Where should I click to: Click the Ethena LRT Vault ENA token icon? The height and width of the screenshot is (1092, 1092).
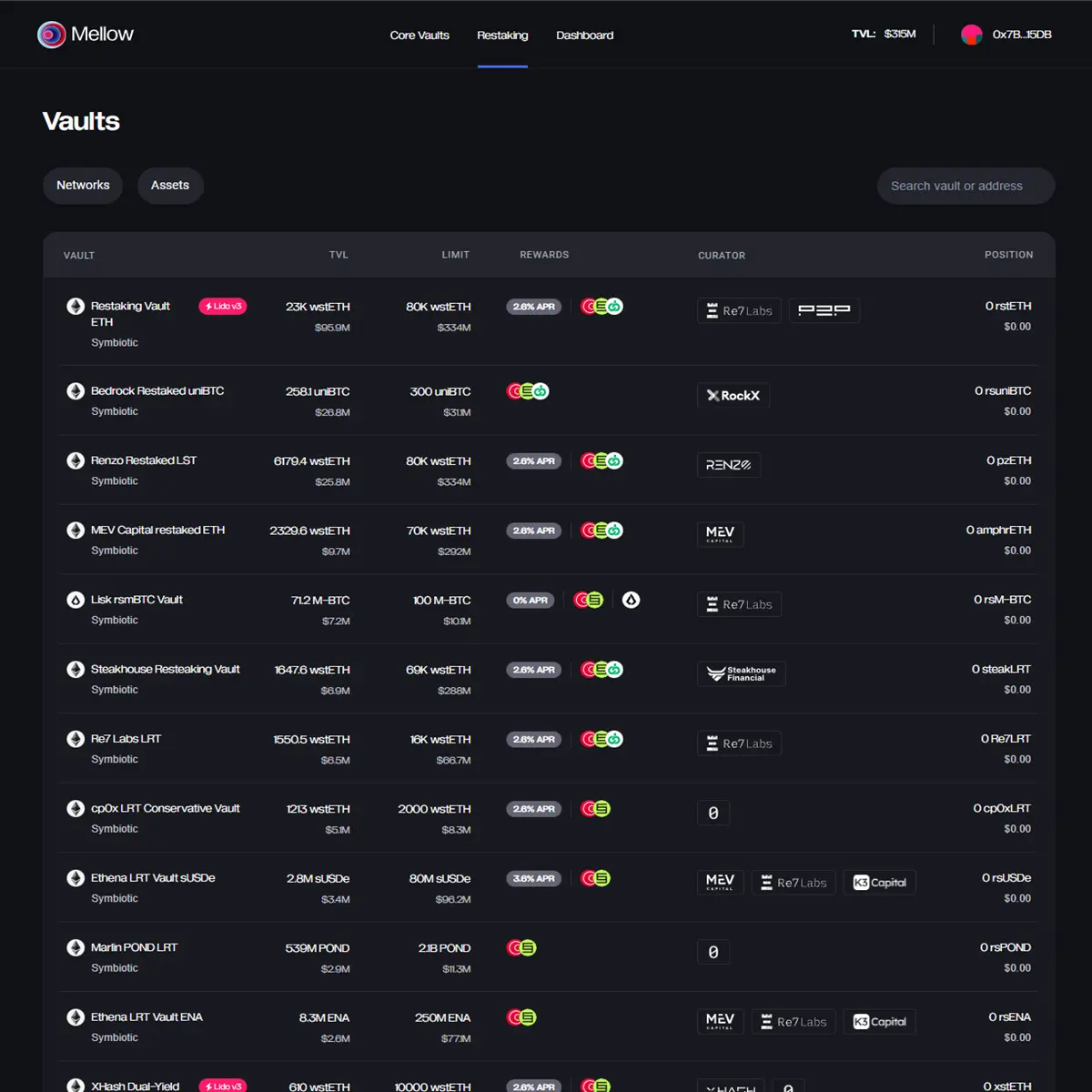[x=76, y=1017]
